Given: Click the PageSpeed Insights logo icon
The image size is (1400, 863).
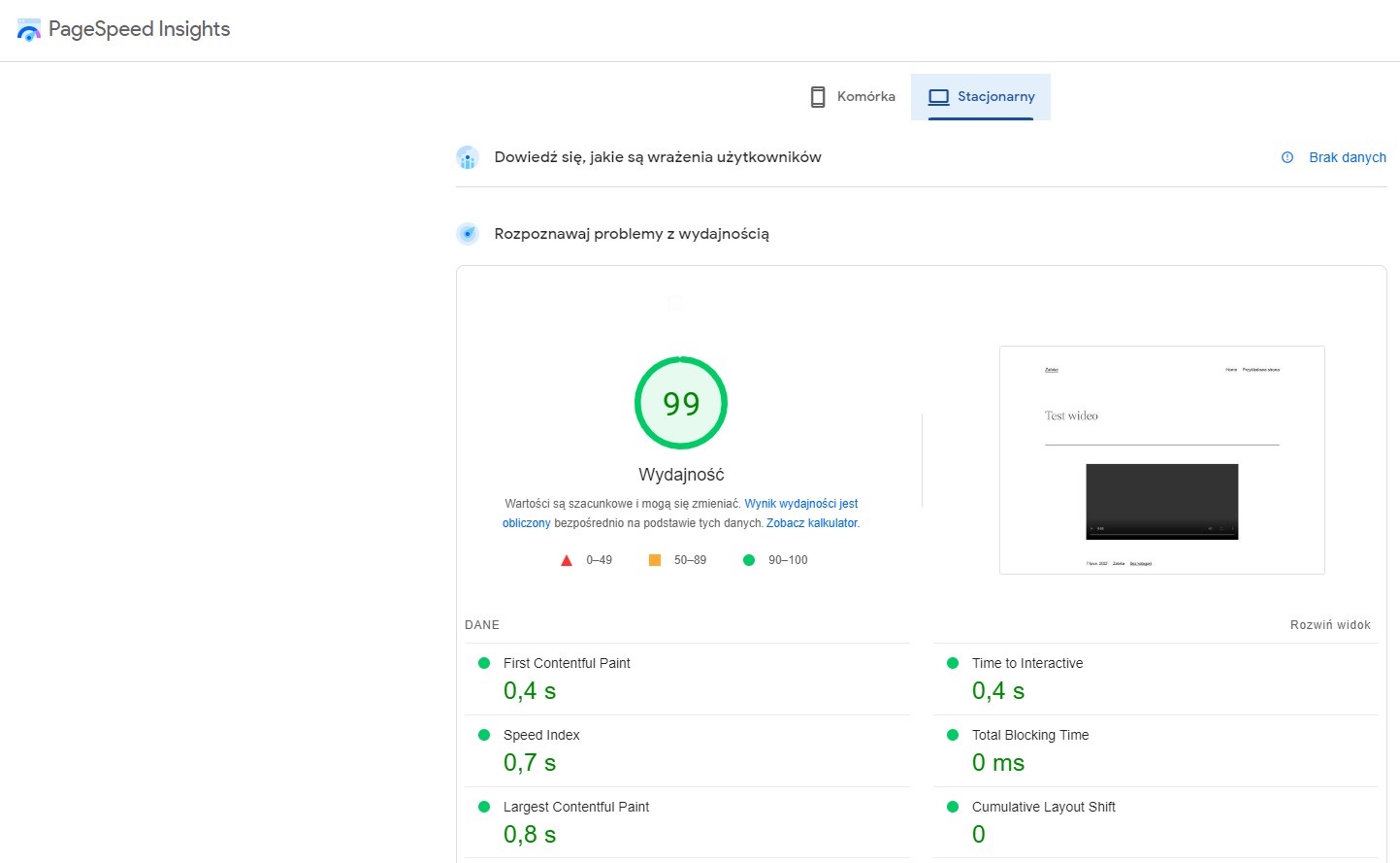Looking at the screenshot, I should 29,30.
